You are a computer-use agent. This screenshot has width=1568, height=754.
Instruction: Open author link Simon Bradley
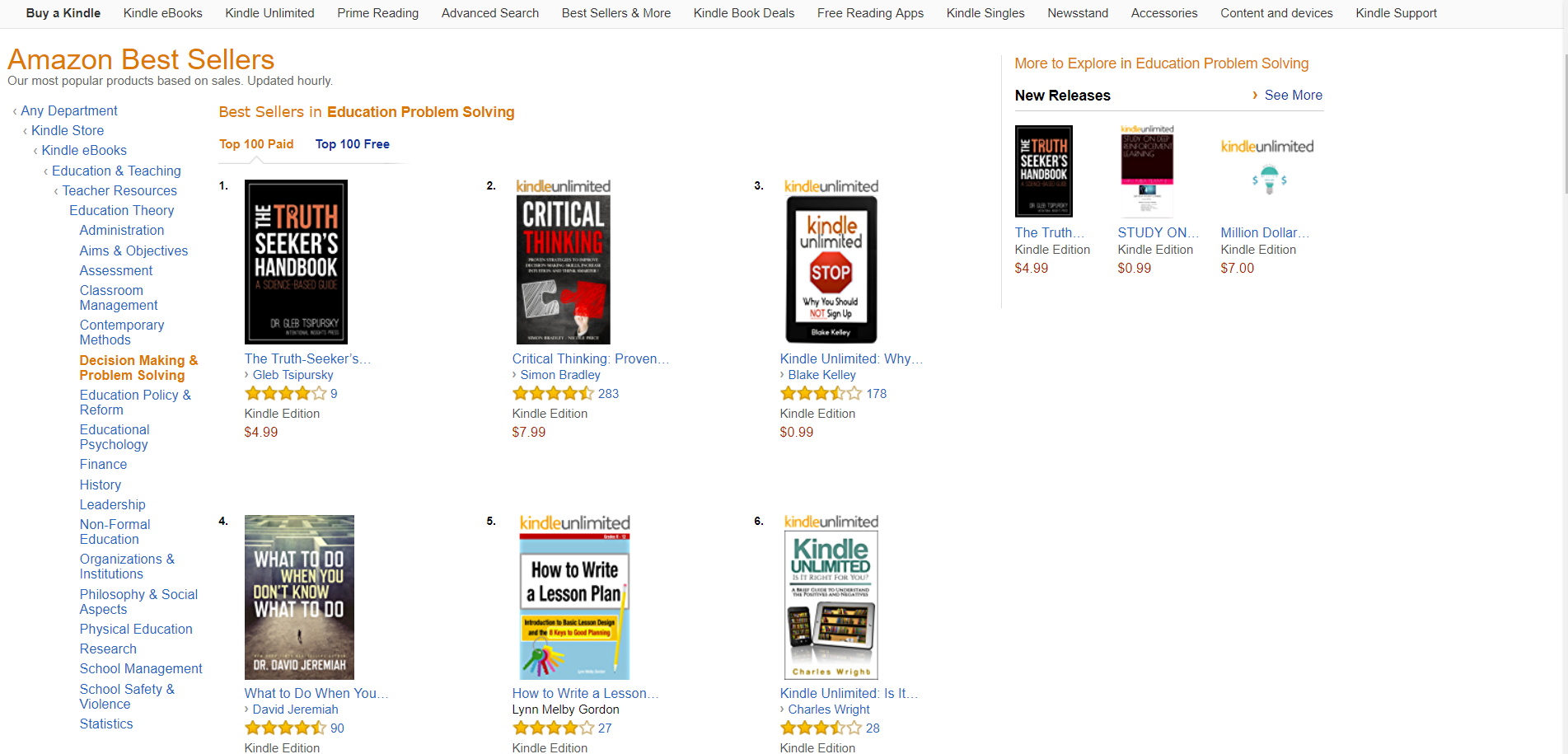[x=560, y=375]
